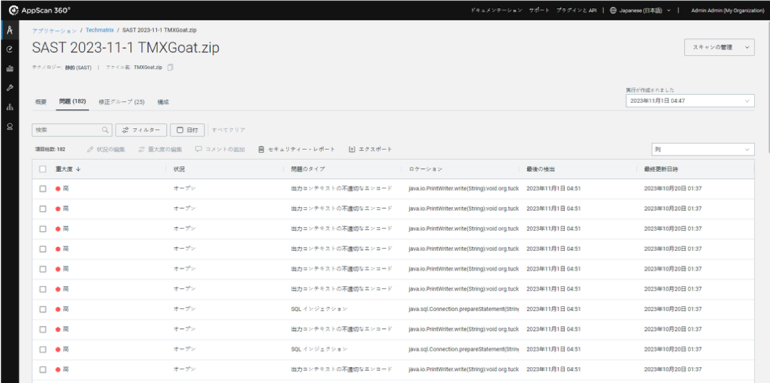Open the bar-chart dashboard icon in sidebar
770x385 pixels.
9,69
